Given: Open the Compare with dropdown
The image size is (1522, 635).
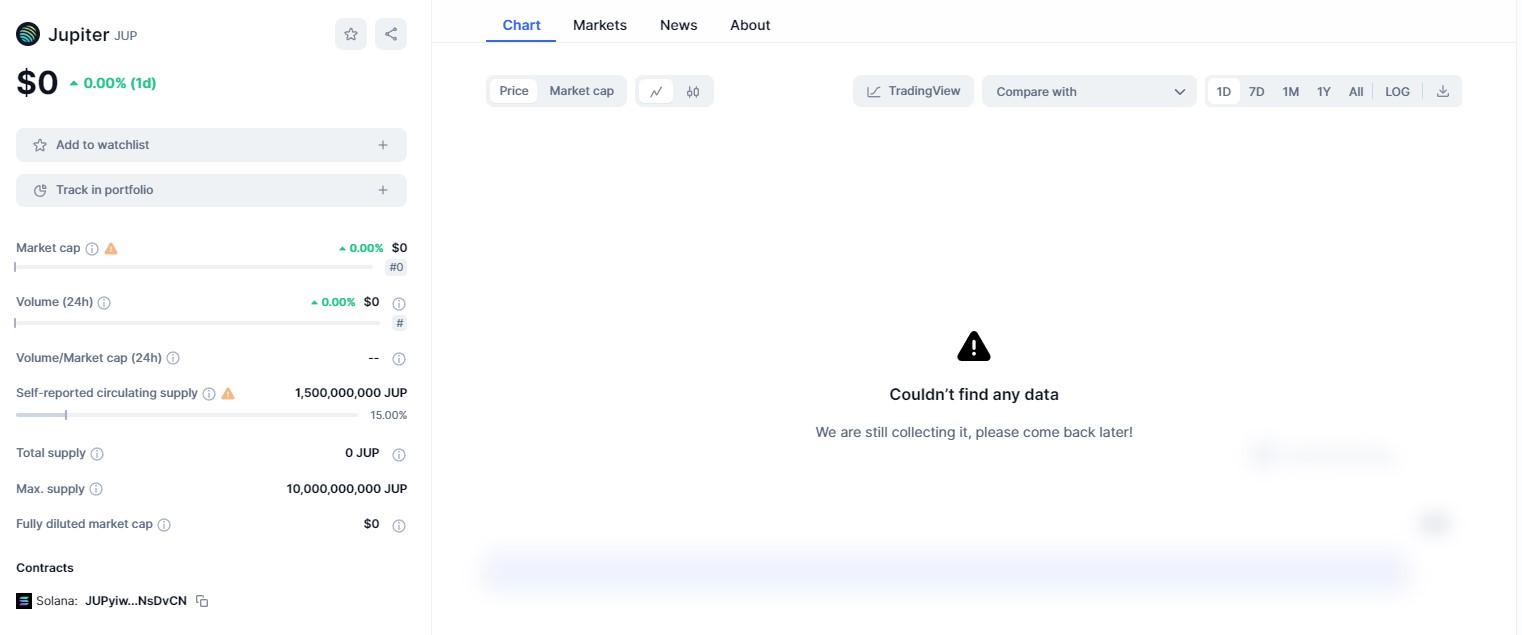Looking at the screenshot, I should 1089,91.
